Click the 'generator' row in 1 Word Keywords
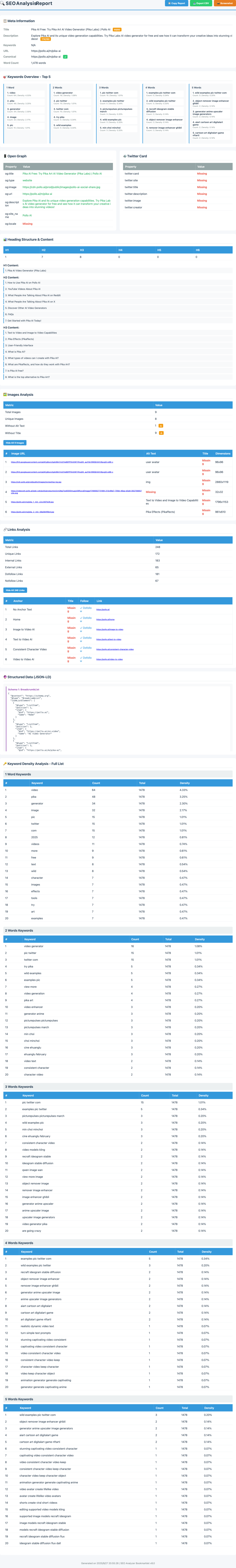This screenshot has width=236, height=1568. point(118,803)
